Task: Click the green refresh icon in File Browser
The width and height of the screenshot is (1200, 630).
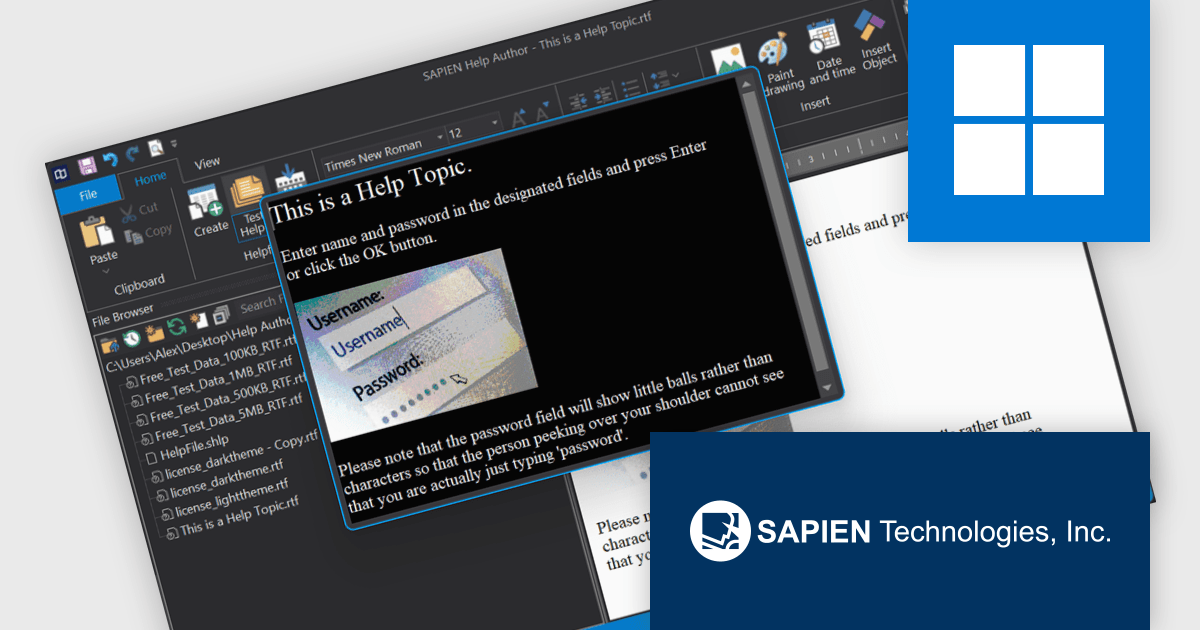Action: [x=177, y=326]
